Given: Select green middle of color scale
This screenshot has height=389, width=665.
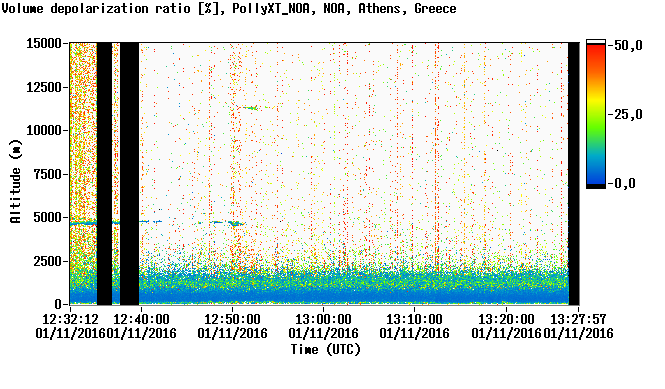Looking at the screenshot, I should (x=596, y=123).
